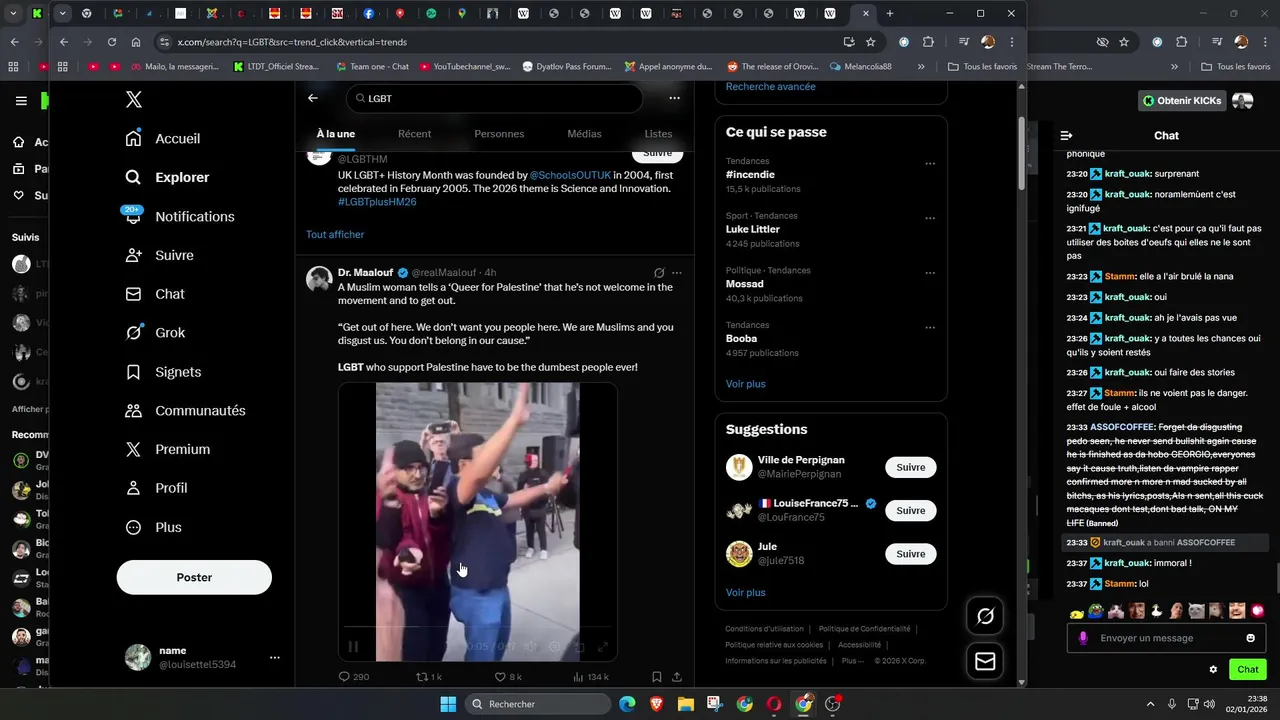Open Grok from the sidebar
The height and width of the screenshot is (720, 1280).
[155, 333]
